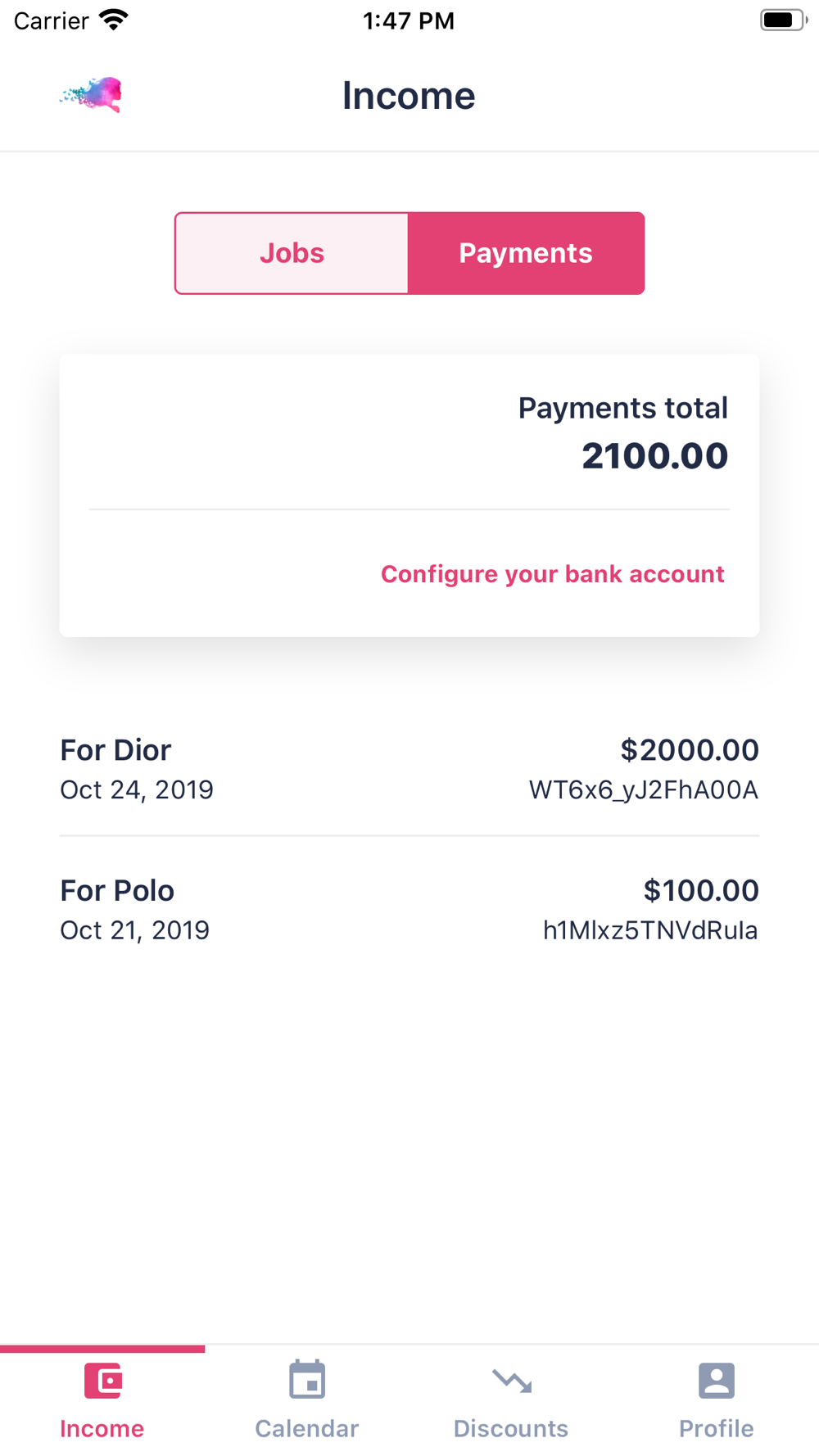This screenshot has height=1456, width=819.
Task: Tap transaction ID h1Mlxz5TNVdRuIa
Action: point(650,931)
